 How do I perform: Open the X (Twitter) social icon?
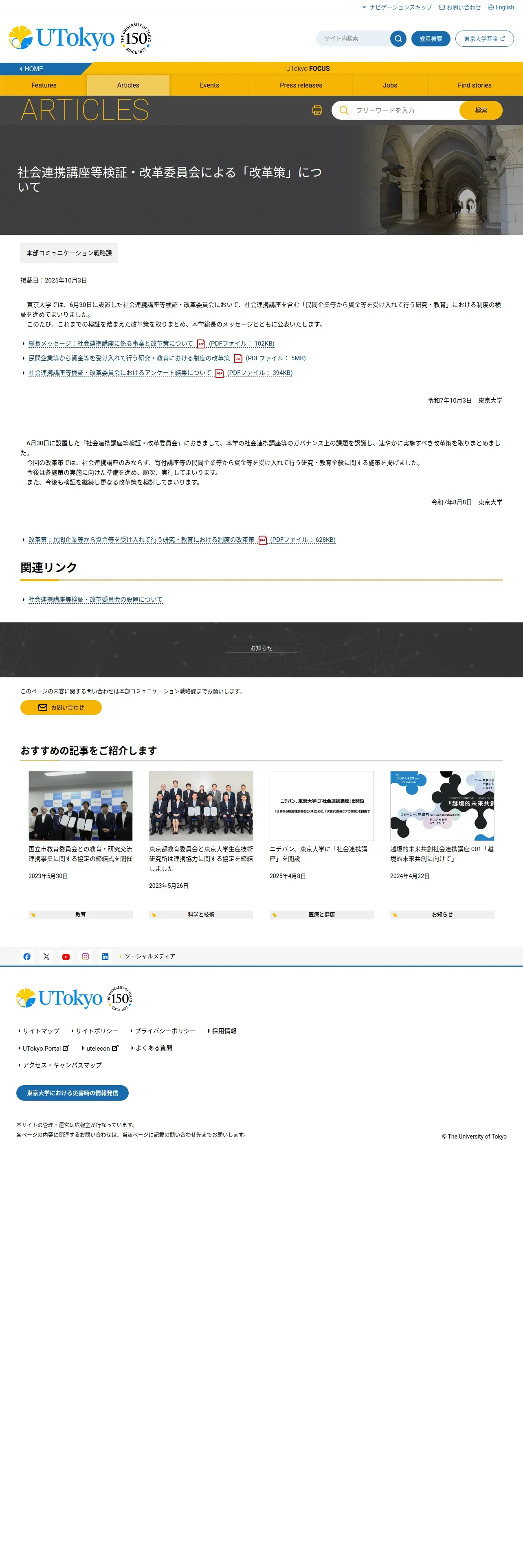[46, 956]
